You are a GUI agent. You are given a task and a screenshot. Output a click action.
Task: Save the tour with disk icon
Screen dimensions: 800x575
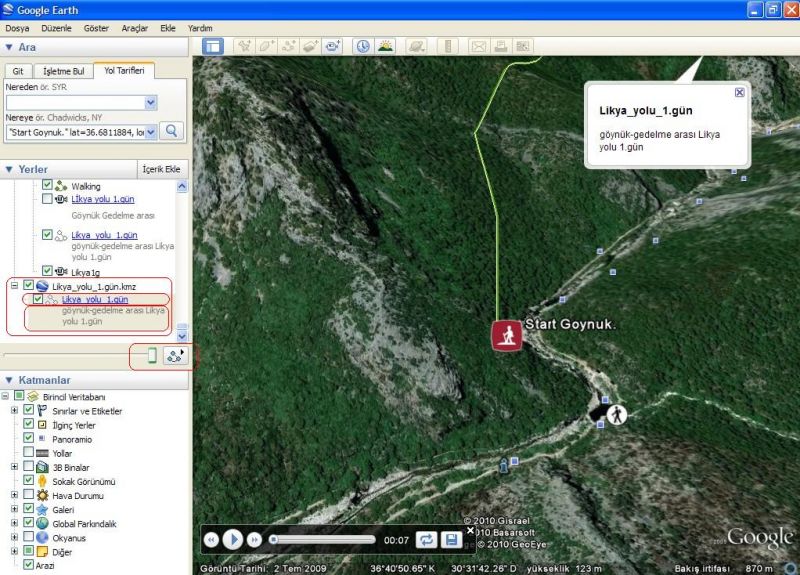[451, 539]
